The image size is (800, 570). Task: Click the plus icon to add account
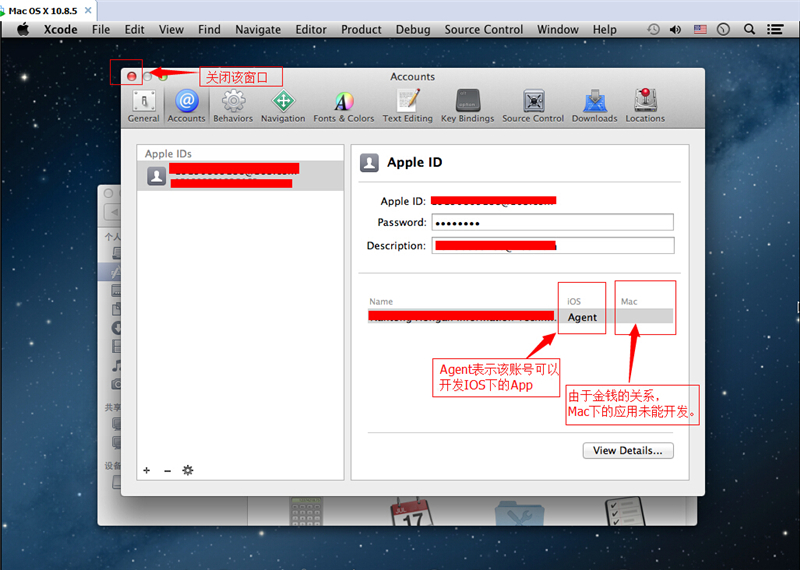(x=147, y=470)
